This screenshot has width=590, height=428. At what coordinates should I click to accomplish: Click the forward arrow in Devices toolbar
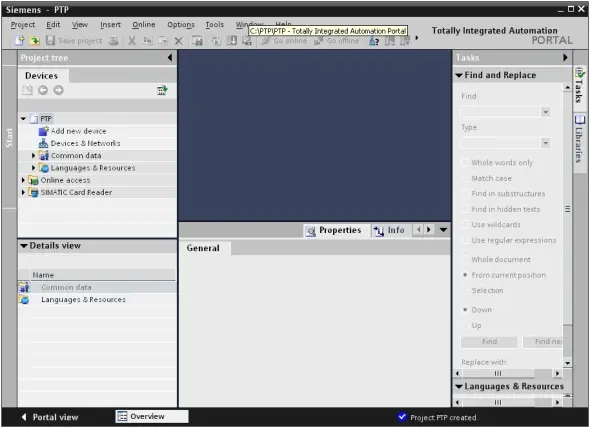click(58, 90)
